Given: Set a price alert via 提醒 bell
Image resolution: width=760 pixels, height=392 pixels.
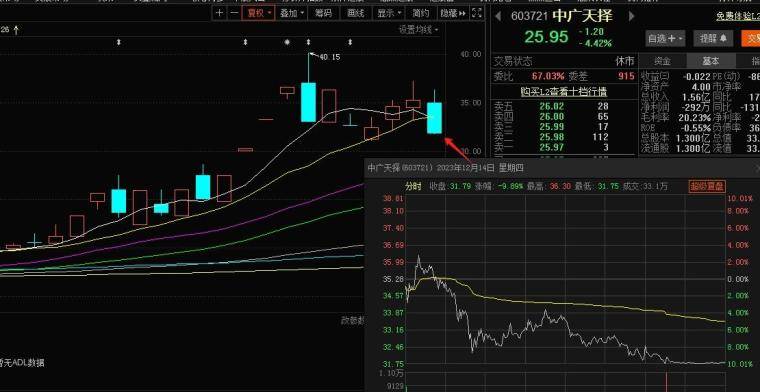Looking at the screenshot, I should [713, 38].
